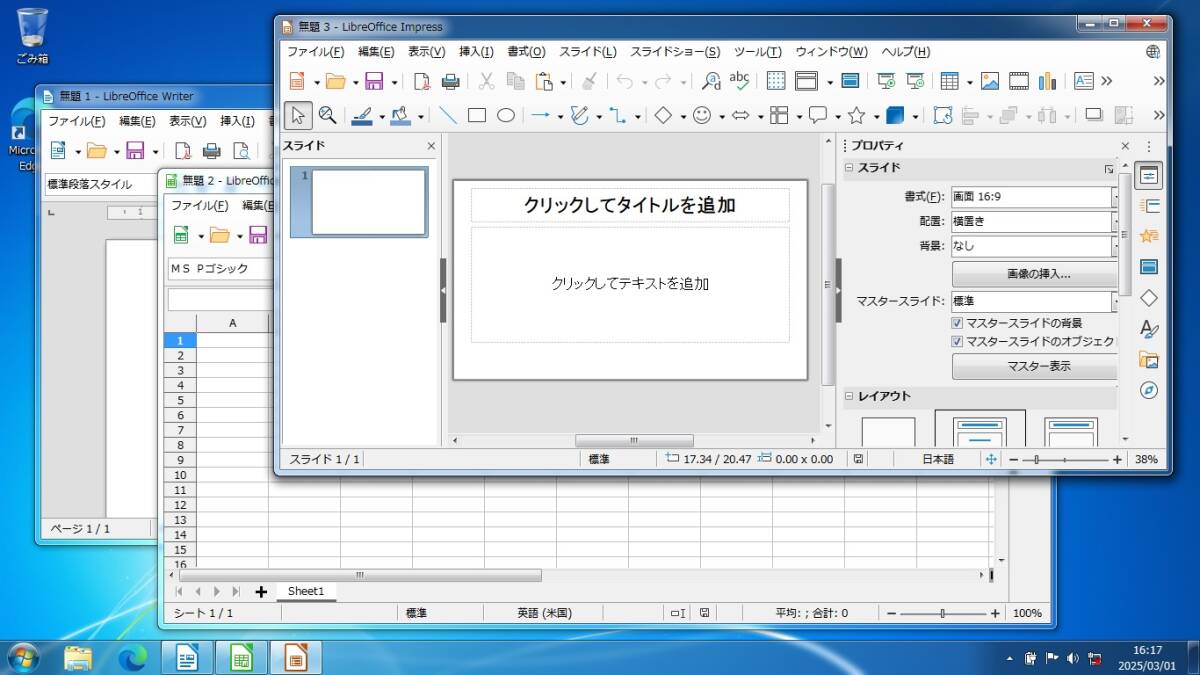Collapse the レイアウト section
Screen dimensions: 1200x675
tap(849, 396)
